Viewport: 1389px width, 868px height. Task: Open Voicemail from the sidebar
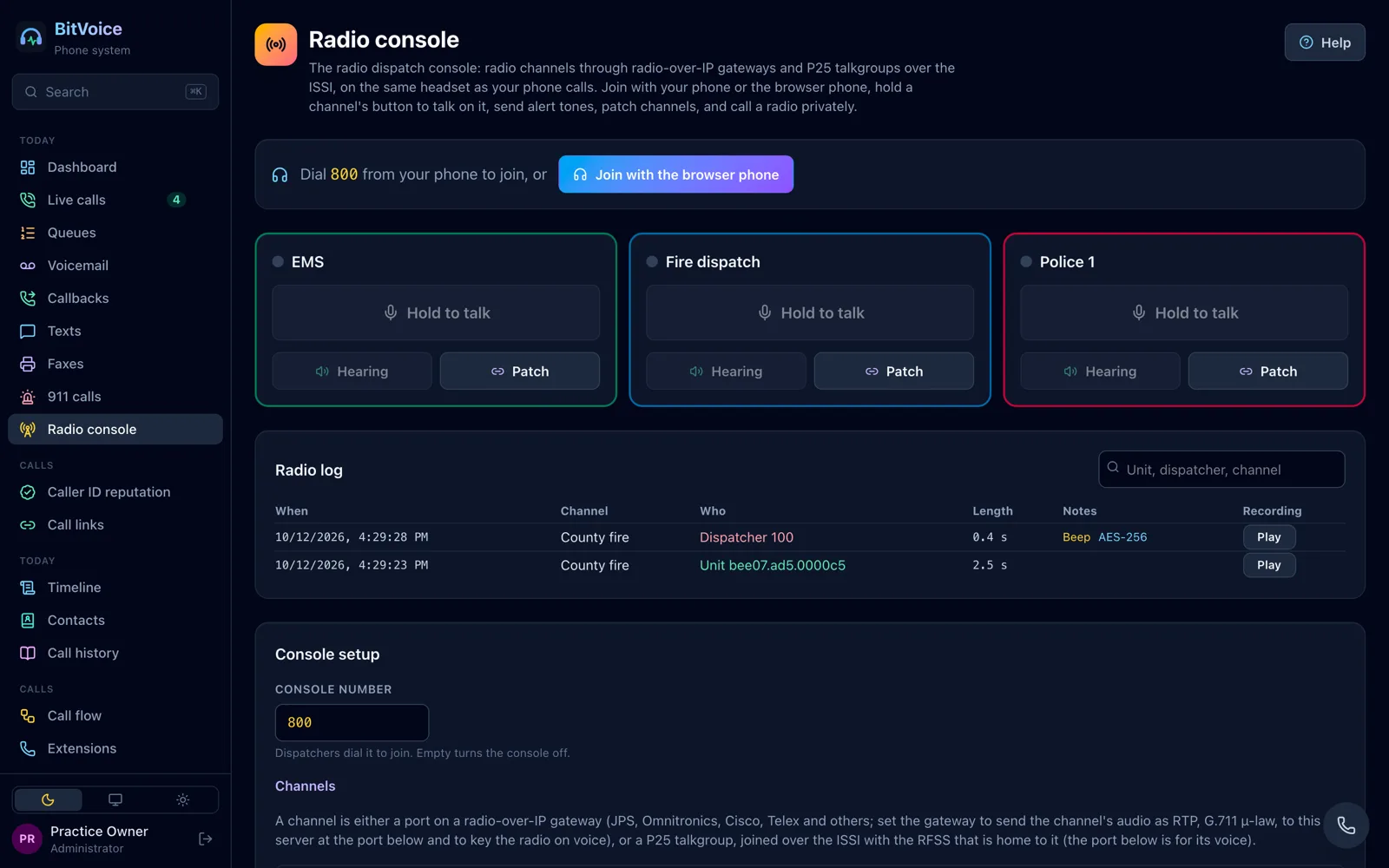[x=115, y=266]
